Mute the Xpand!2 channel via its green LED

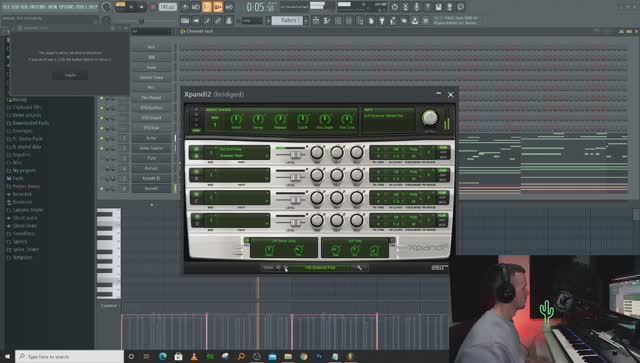click(102, 188)
